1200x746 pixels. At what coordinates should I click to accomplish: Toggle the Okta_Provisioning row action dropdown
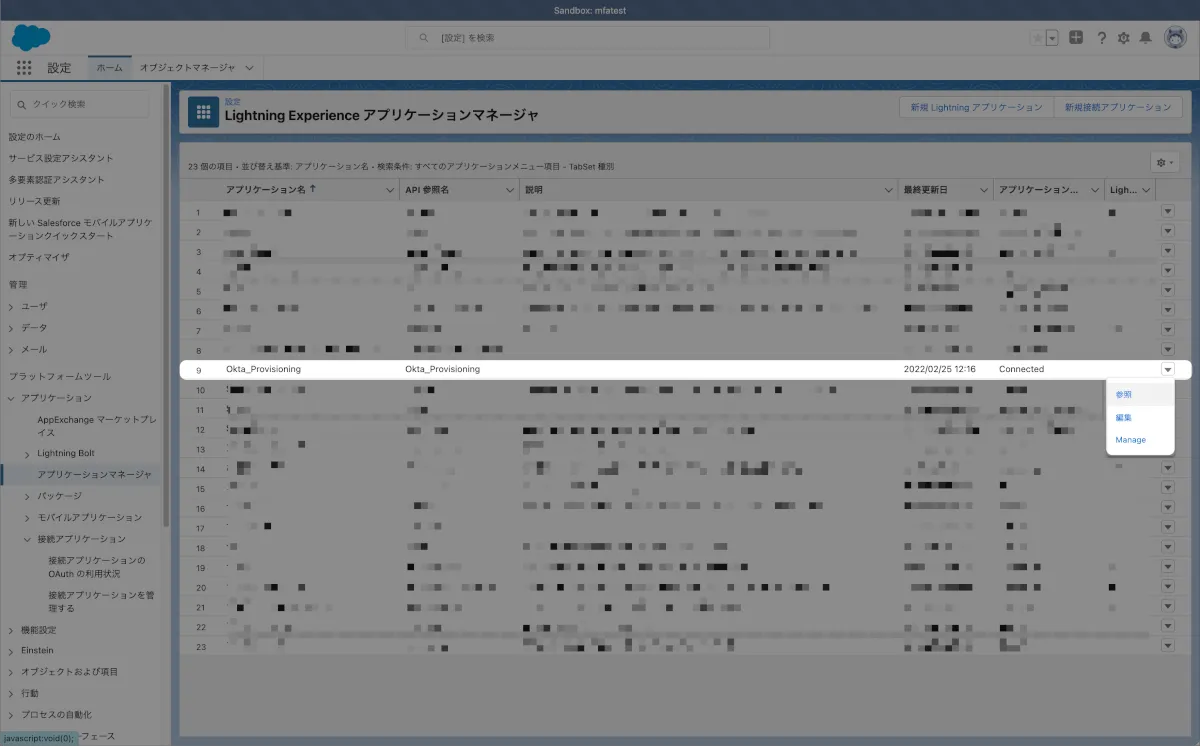[x=1167, y=369]
